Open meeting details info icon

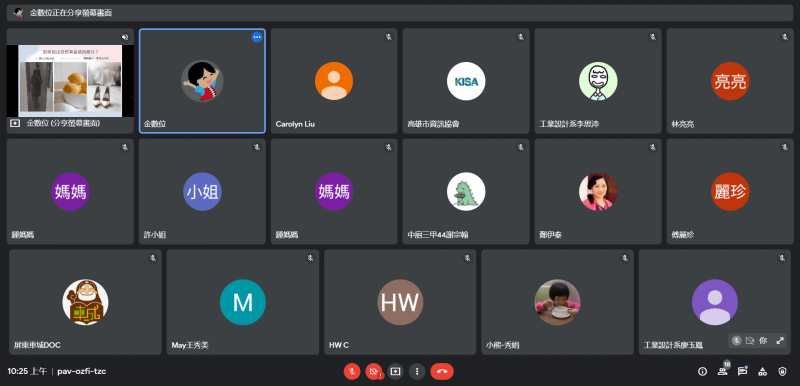702,371
